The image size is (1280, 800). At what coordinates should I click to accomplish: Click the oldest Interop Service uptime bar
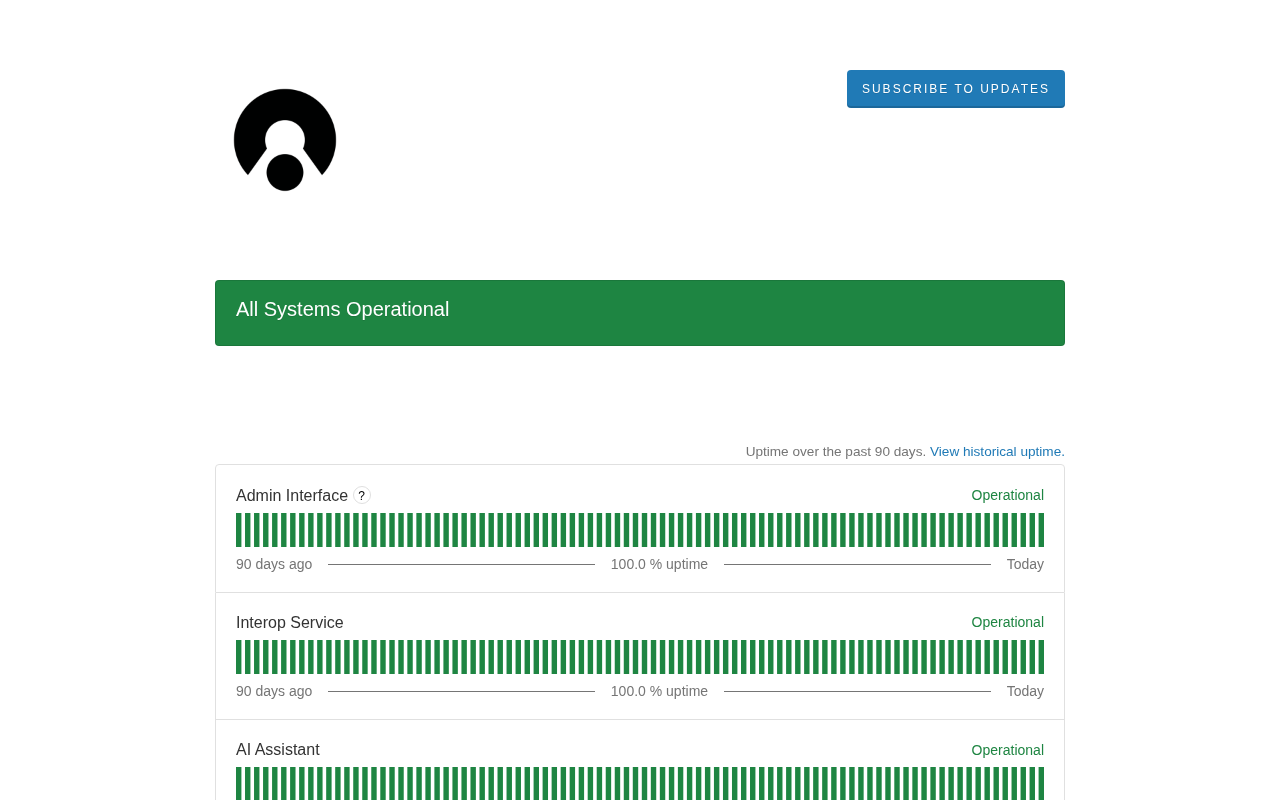point(239,657)
